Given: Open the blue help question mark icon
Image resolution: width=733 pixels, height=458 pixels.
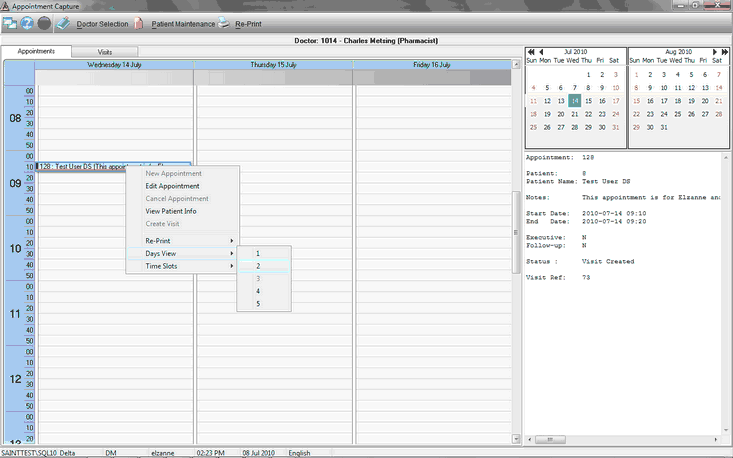Looking at the screenshot, I should [x=27, y=23].
